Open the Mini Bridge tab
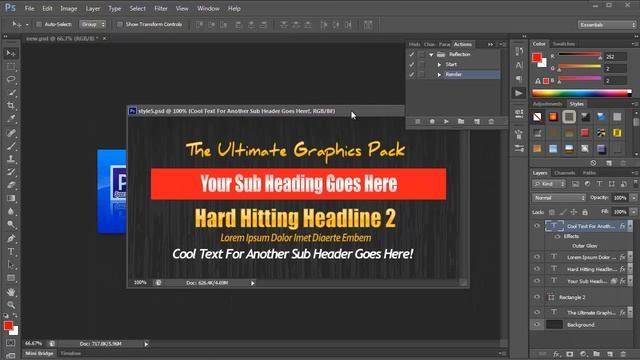 tap(40, 353)
